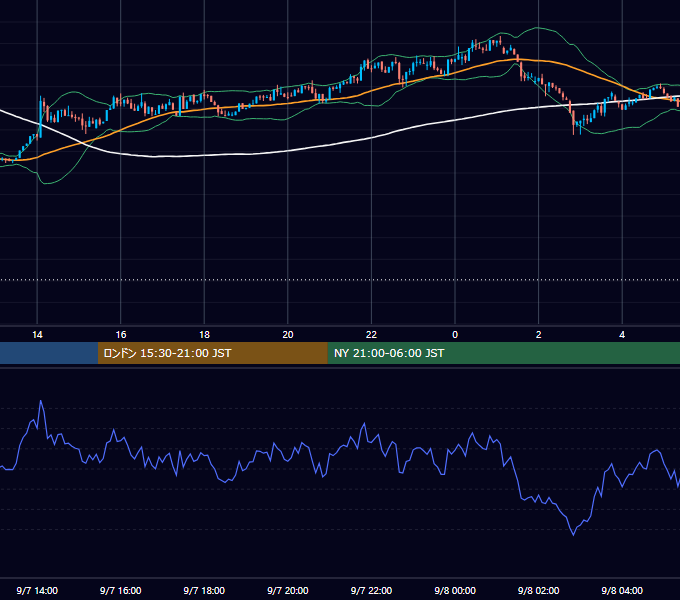Click the 22 hour label on price chart axis
The height and width of the screenshot is (600, 680).
click(x=371, y=335)
